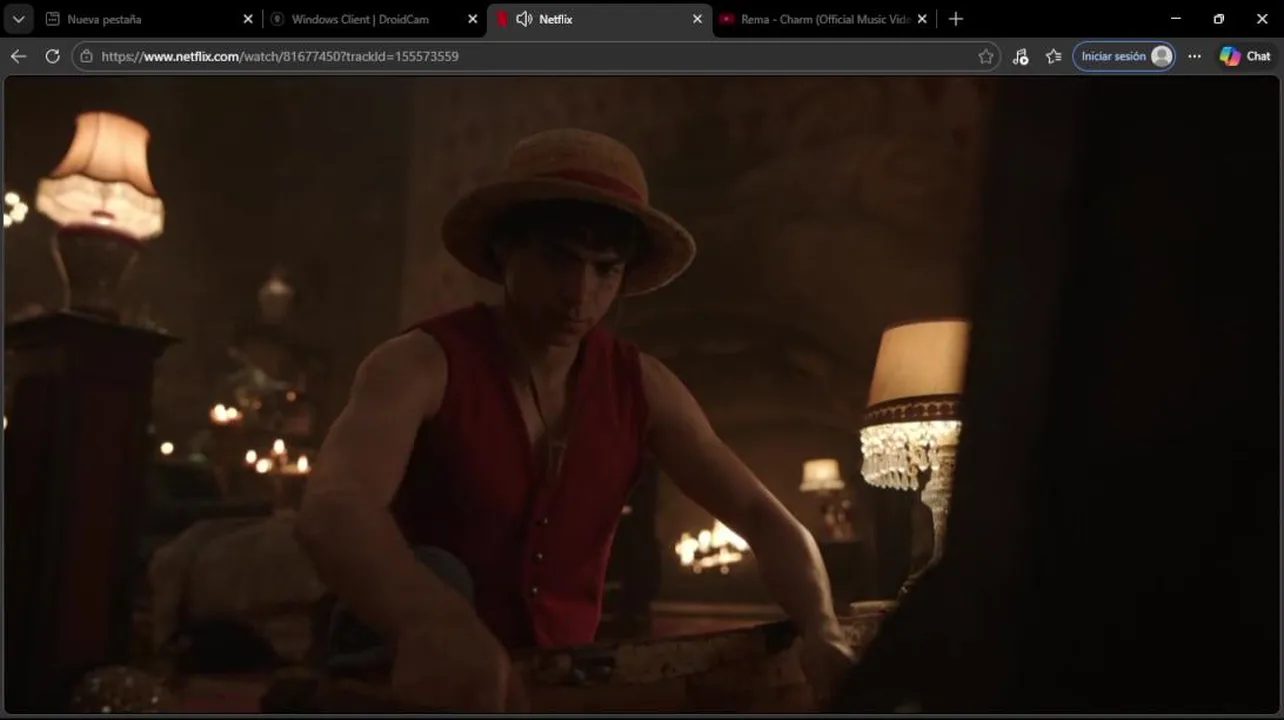The height and width of the screenshot is (720, 1284).
Task: Switch to Windows Client DroidCam tab
Action: point(375,19)
